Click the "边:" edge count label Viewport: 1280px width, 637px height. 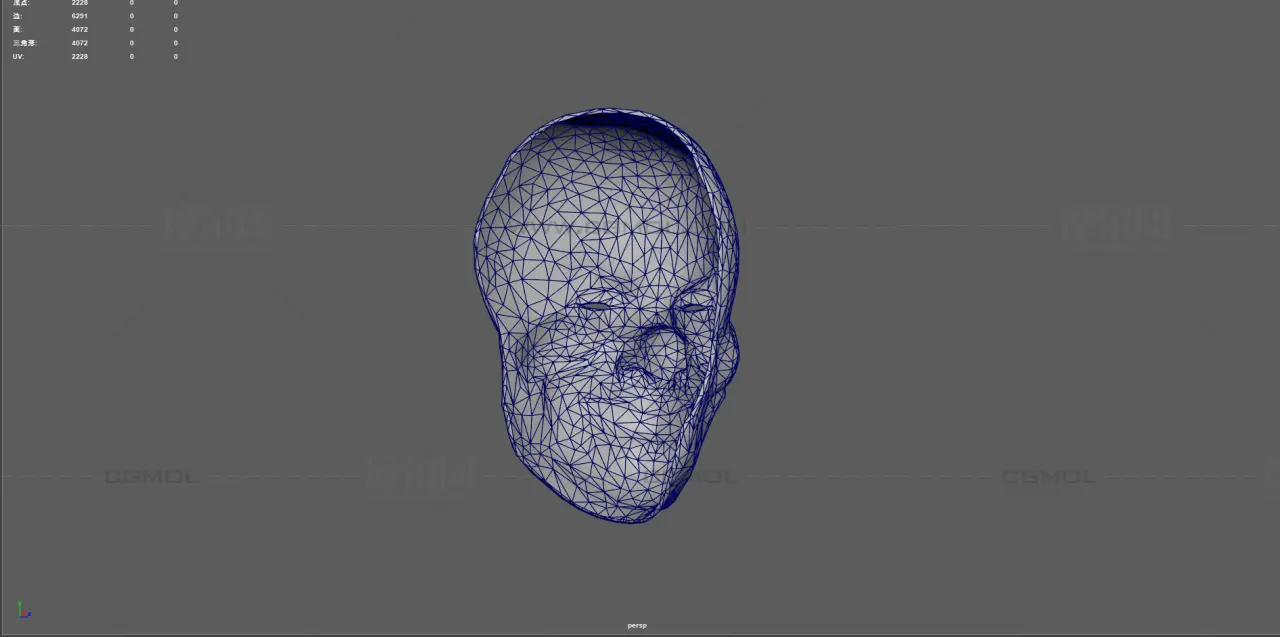(17, 16)
